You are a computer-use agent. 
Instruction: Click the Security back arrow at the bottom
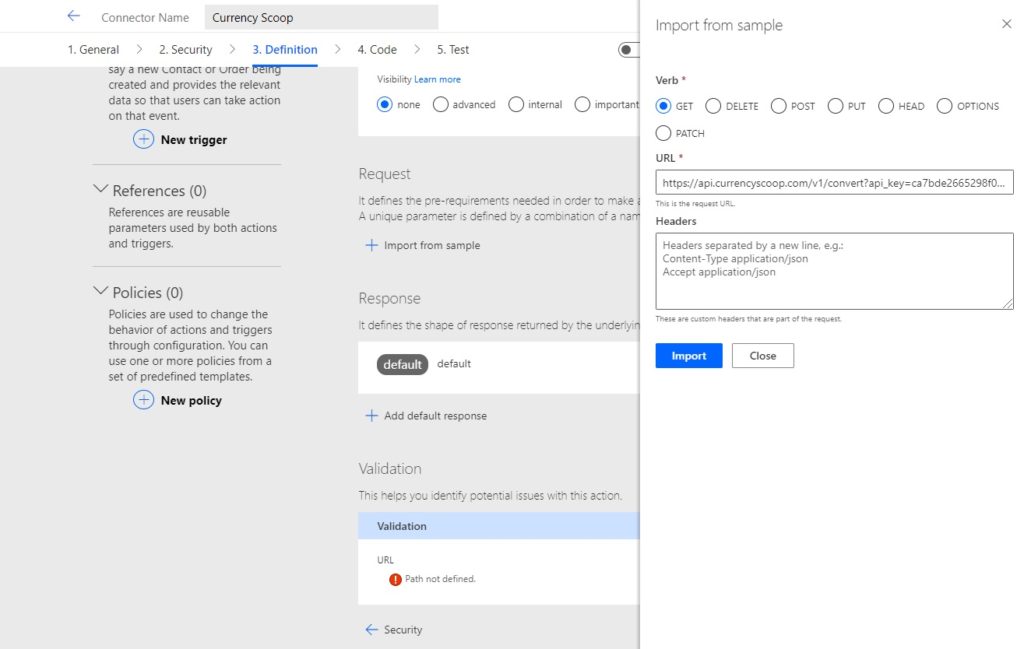coord(372,629)
